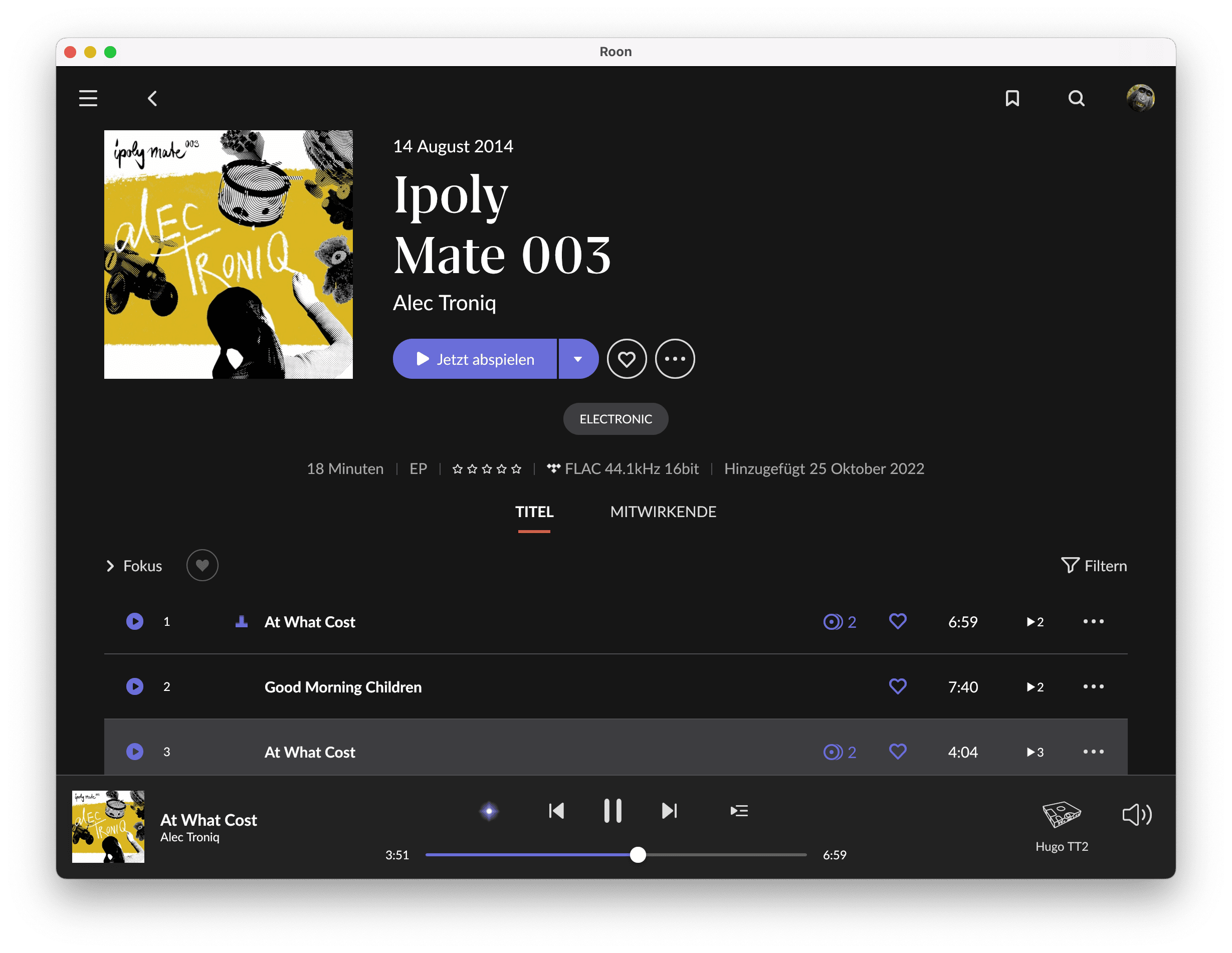The image size is (1232, 953).
Task: Skip to the next track
Action: [x=669, y=811]
